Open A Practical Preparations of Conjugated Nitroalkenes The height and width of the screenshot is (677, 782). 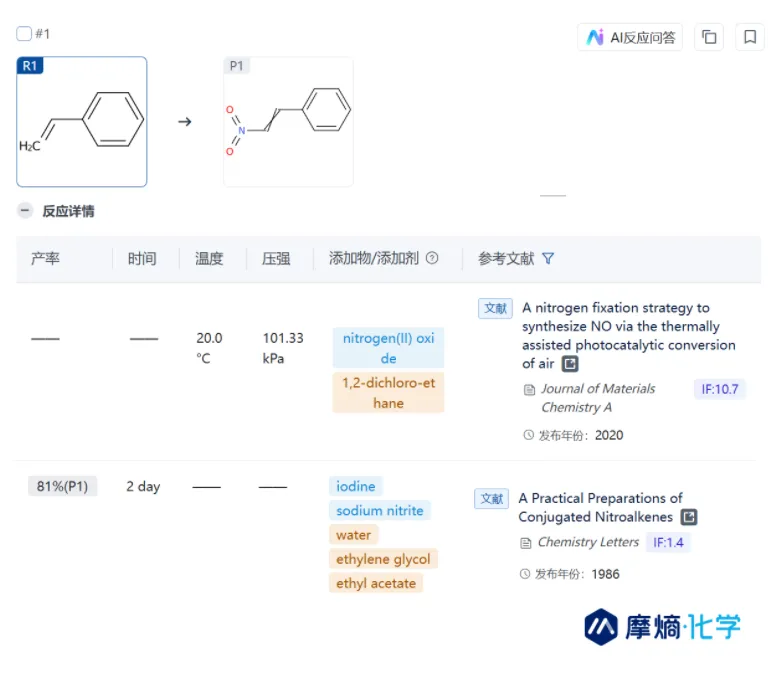600,507
